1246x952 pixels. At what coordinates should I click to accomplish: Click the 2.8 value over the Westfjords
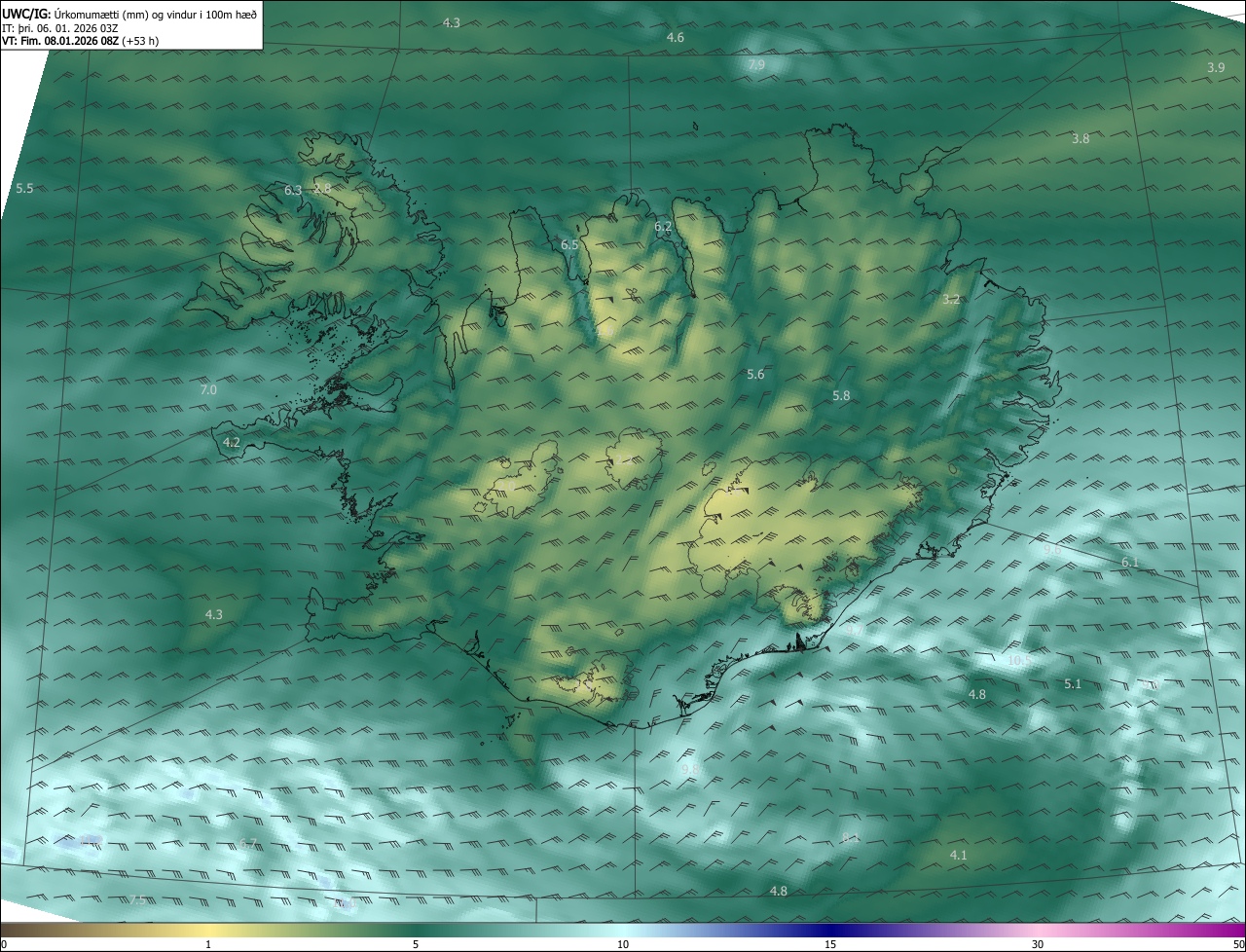click(x=322, y=188)
